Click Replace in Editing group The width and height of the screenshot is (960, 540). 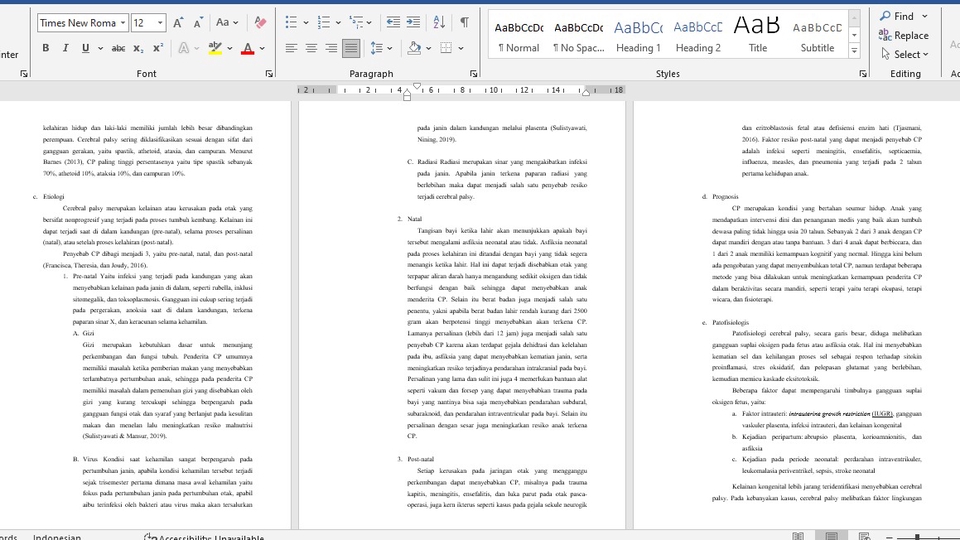coord(904,35)
